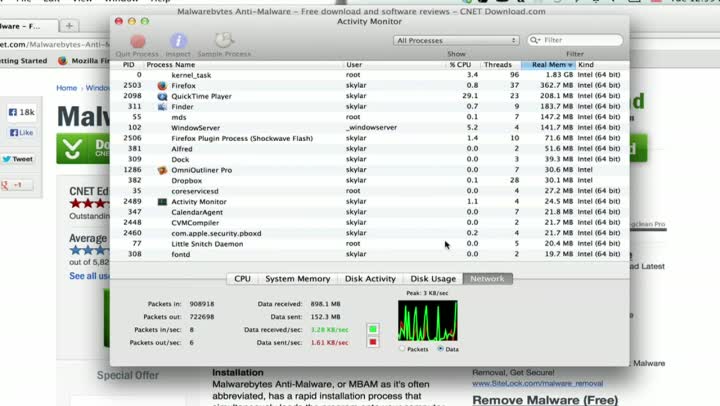
Task: Click the Mozilla Firefox bookmark icon
Action: 62,61
